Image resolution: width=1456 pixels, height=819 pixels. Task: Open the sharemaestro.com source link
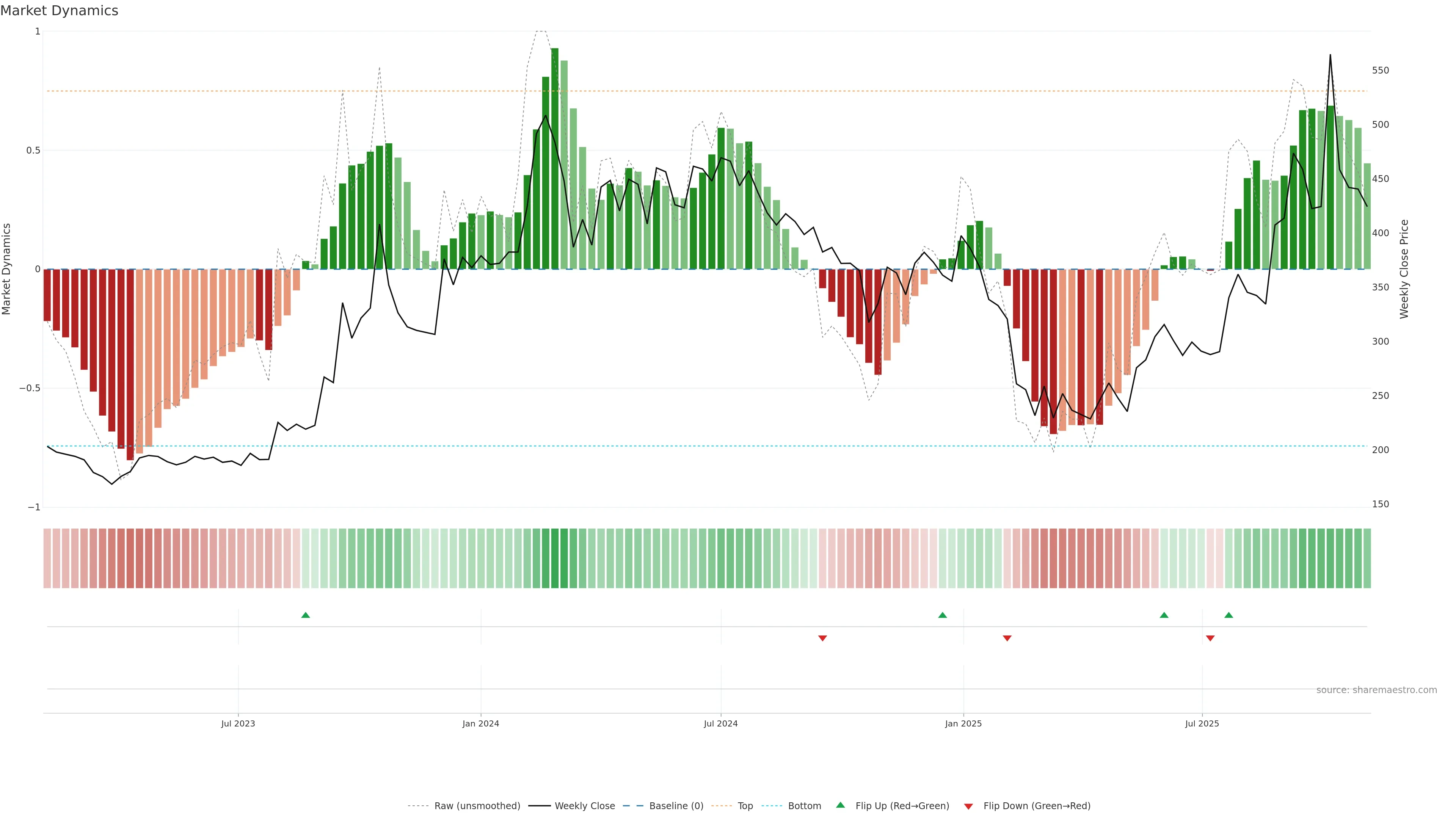click(1376, 690)
